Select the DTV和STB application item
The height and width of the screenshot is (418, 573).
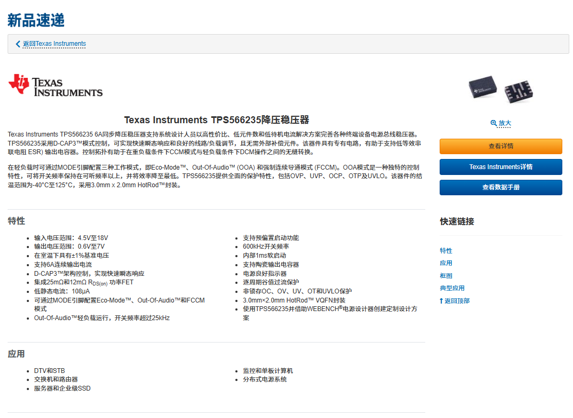pyautogui.click(x=49, y=370)
